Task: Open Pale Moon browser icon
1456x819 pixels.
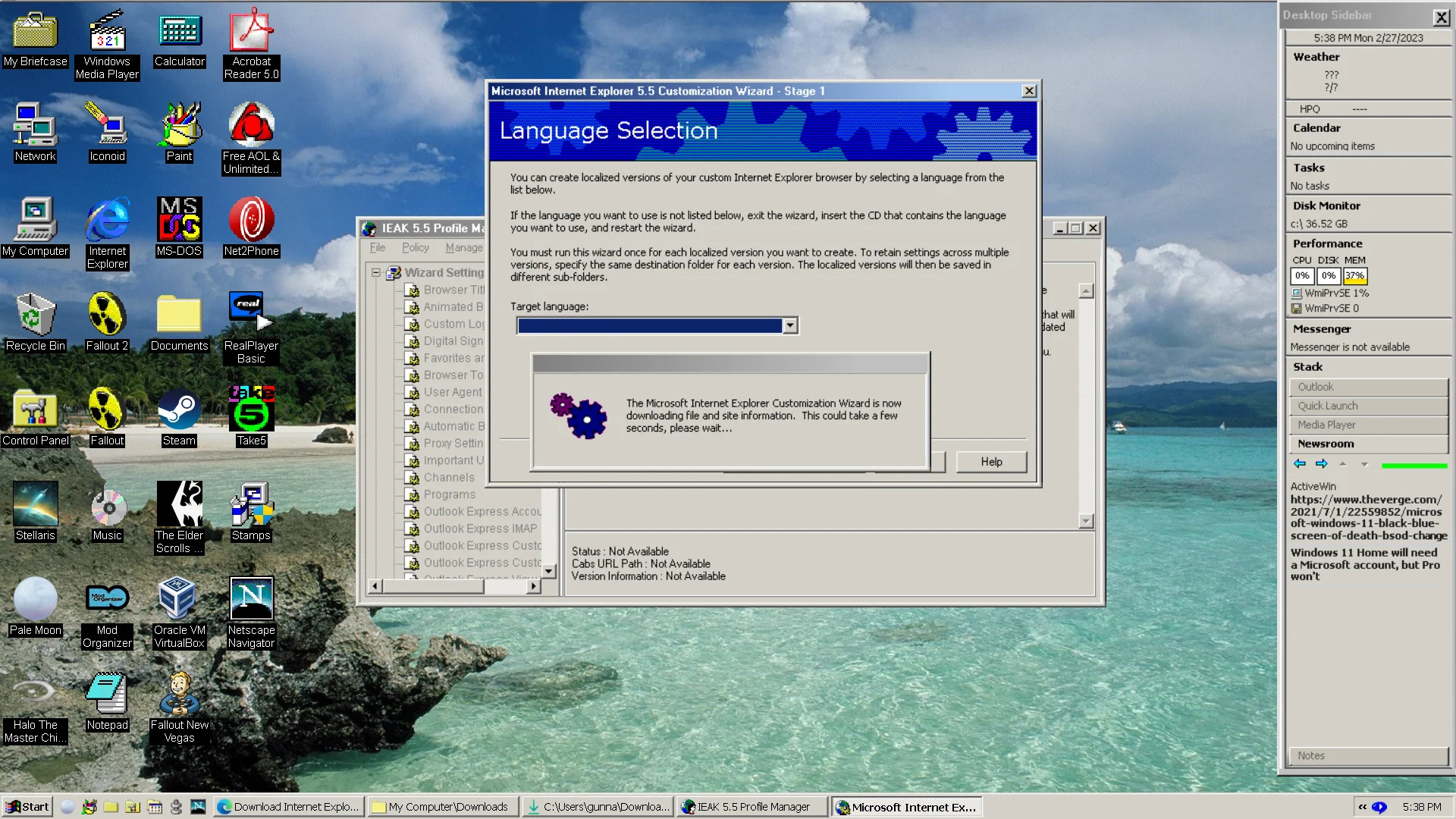Action: pyautogui.click(x=34, y=601)
